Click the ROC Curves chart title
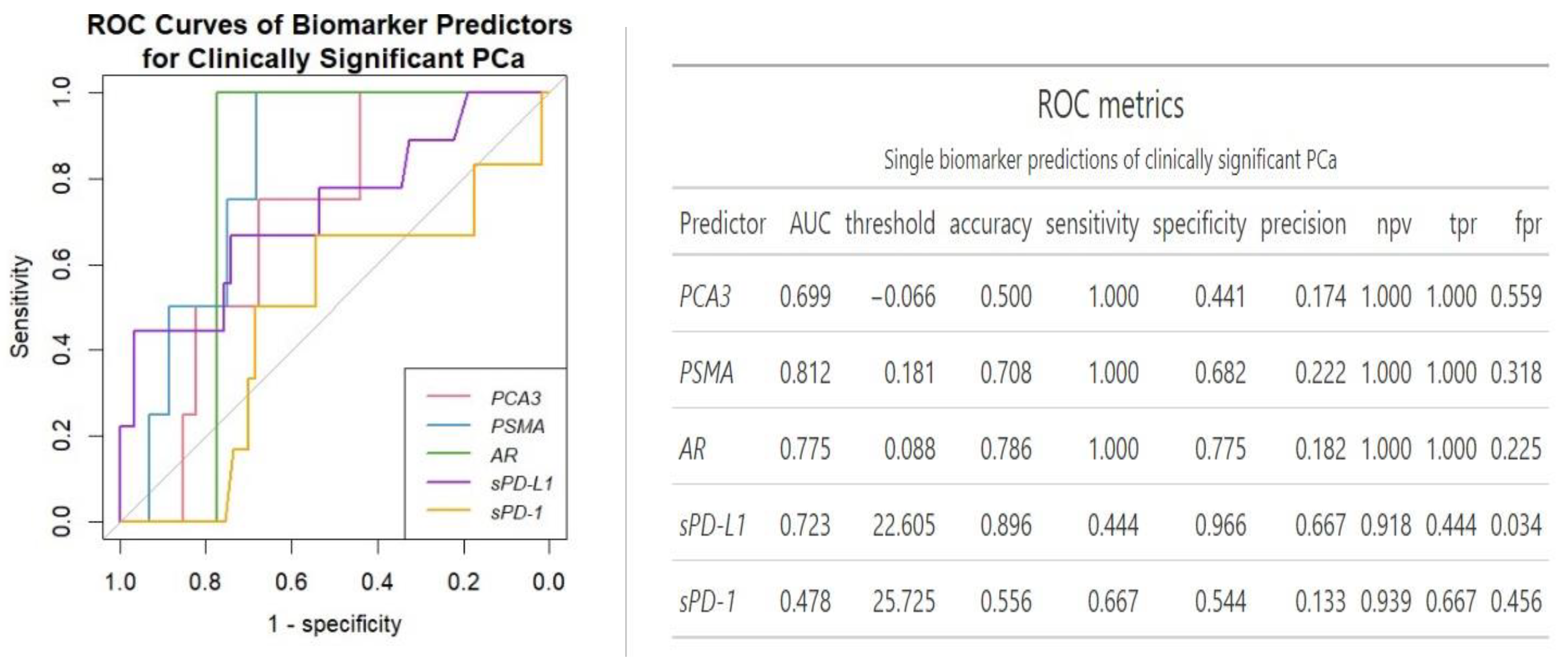 (329, 41)
